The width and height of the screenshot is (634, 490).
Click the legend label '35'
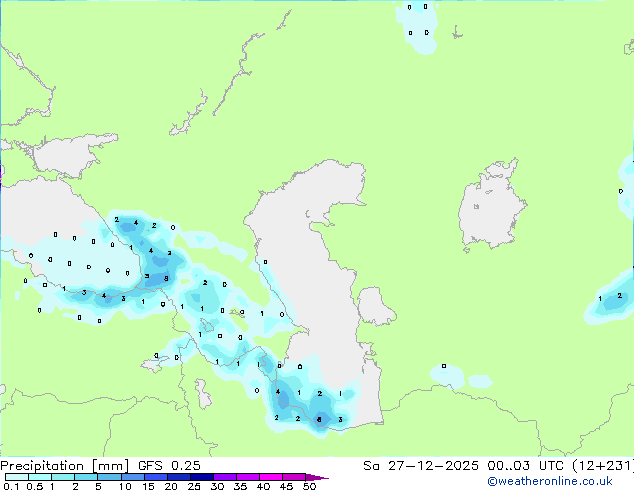point(240,486)
